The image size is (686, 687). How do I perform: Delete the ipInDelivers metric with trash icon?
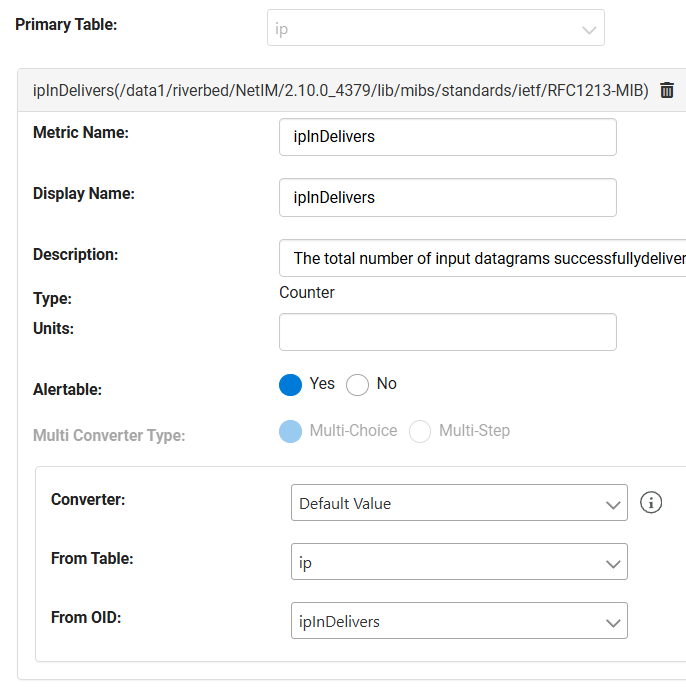tap(667, 91)
